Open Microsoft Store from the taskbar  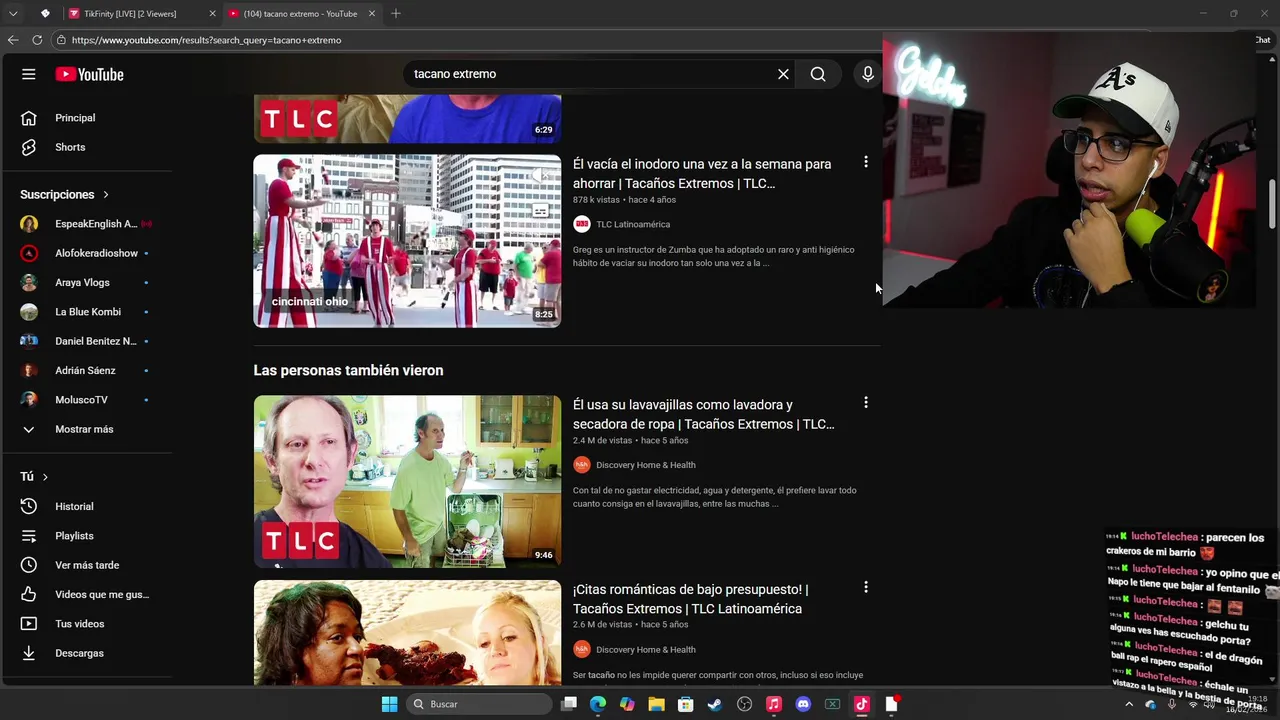click(x=686, y=704)
